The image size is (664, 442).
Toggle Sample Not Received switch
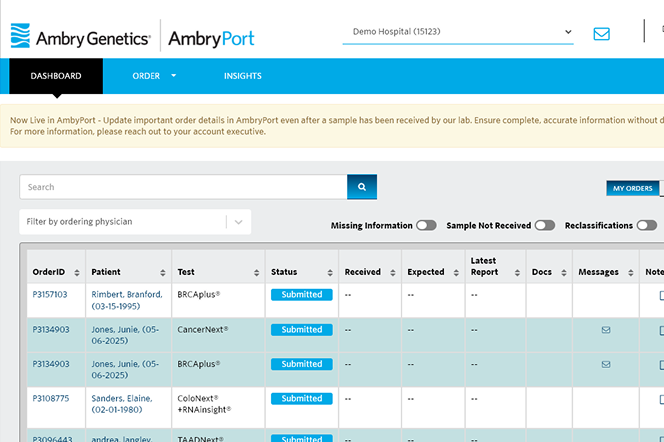pyautogui.click(x=545, y=225)
